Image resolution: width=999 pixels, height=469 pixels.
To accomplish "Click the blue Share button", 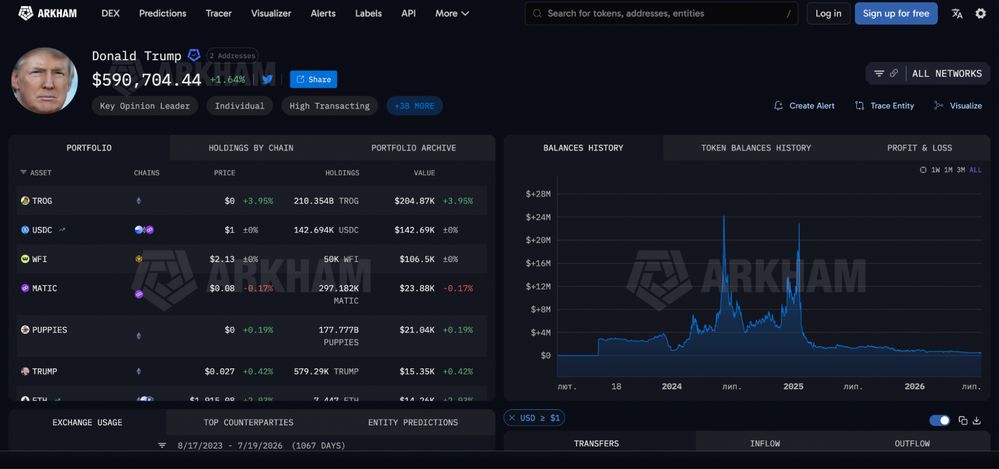I will tap(313, 79).
